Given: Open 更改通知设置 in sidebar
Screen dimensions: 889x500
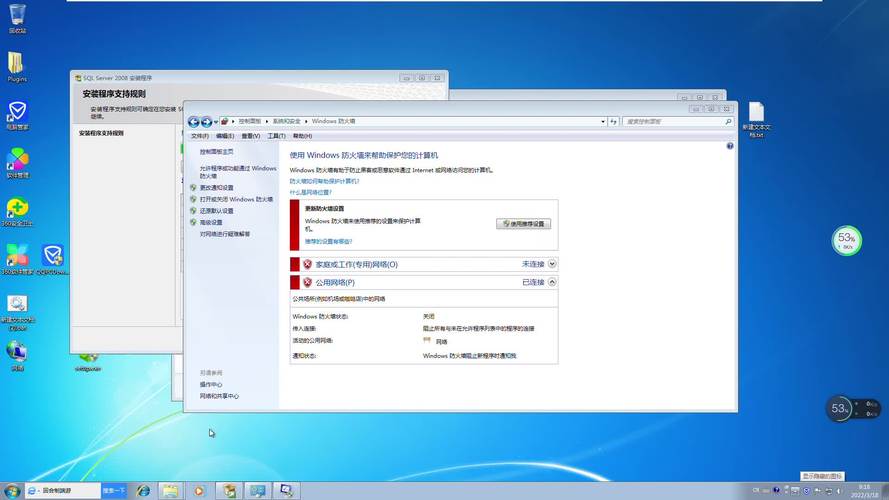Looking at the screenshot, I should click(217, 188).
